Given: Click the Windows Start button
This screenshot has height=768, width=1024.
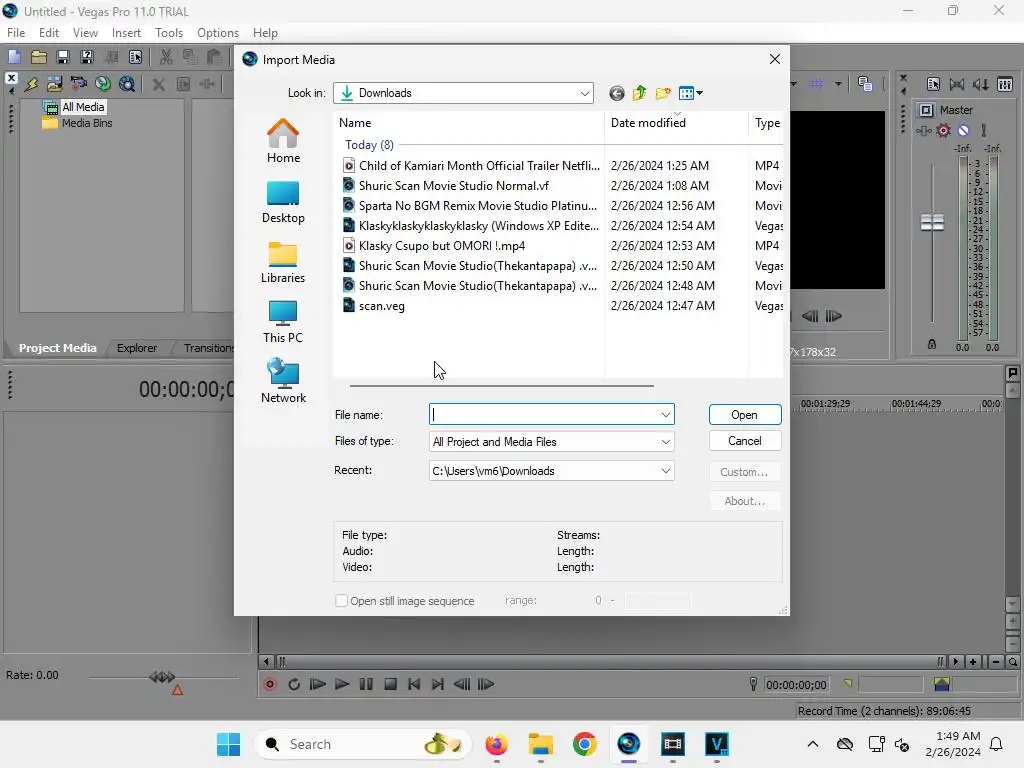Looking at the screenshot, I should 229,744.
